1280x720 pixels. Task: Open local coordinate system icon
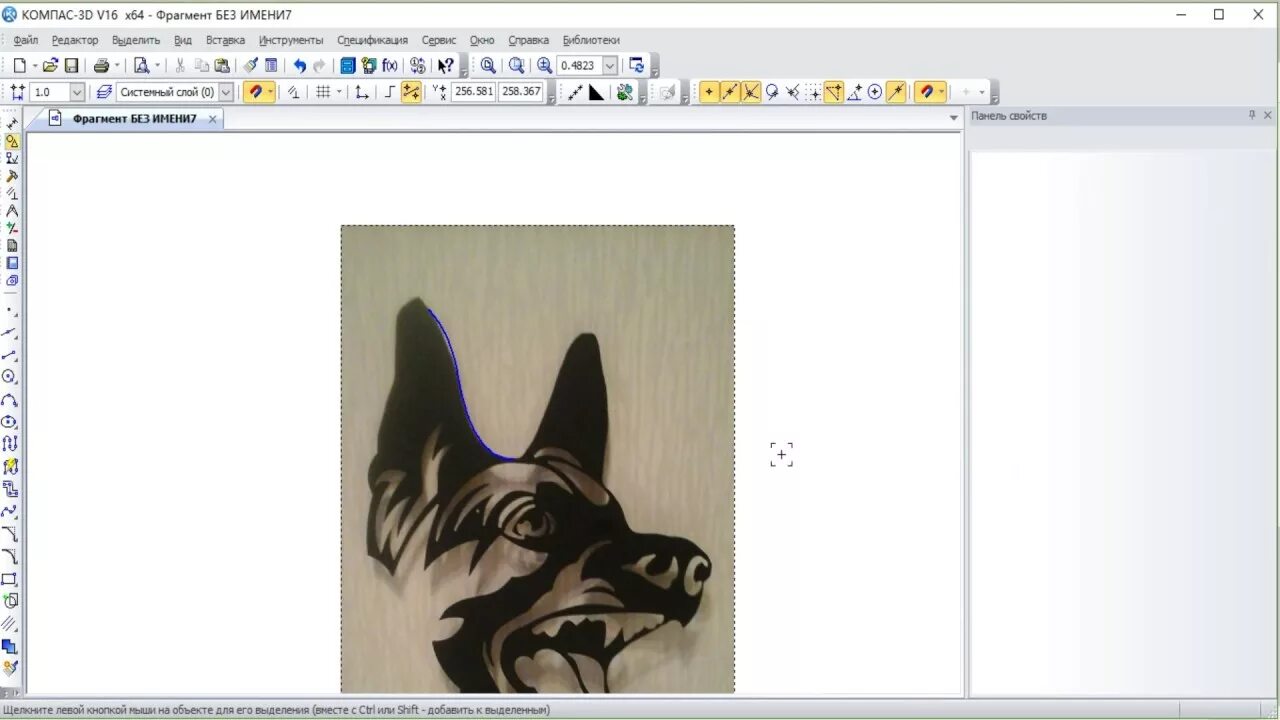(x=361, y=92)
